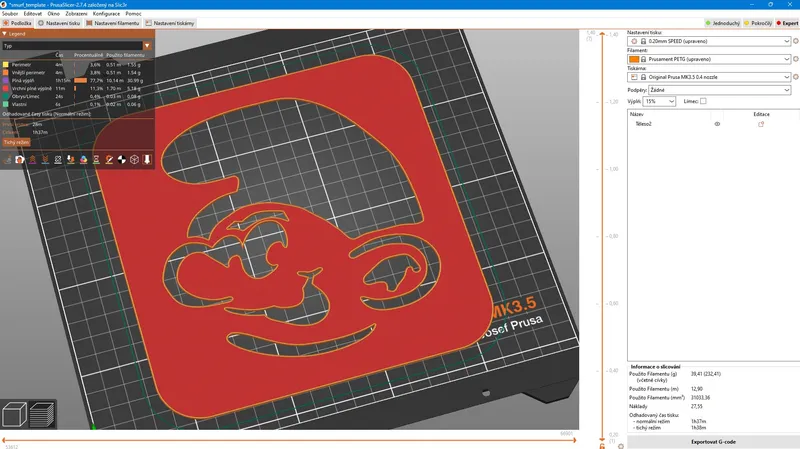Click printer icon in Original Prusa MK3.5 preset
The image size is (800, 449).
pos(634,77)
